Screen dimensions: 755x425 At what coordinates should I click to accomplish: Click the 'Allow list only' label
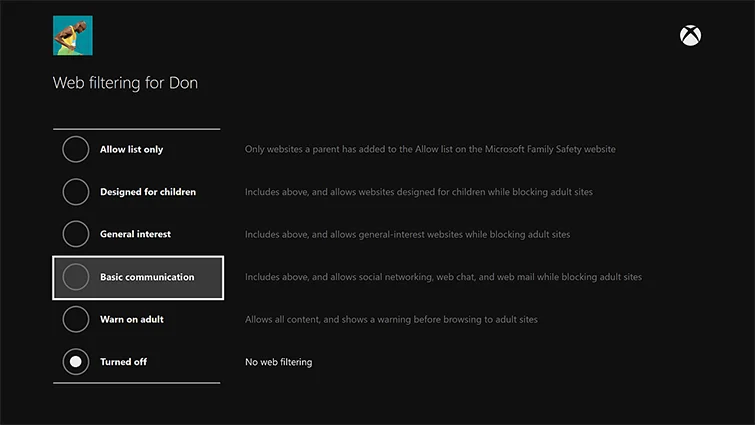point(131,149)
